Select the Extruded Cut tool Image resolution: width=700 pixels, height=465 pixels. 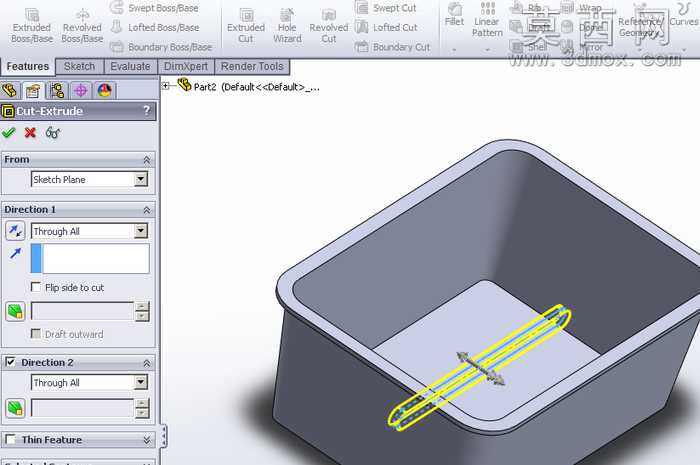click(x=246, y=26)
